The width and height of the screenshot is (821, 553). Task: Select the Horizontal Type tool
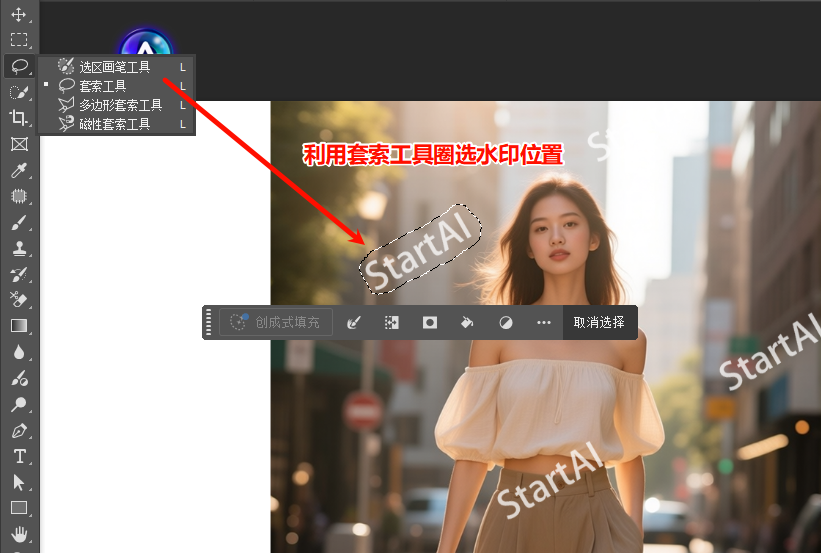pos(18,456)
